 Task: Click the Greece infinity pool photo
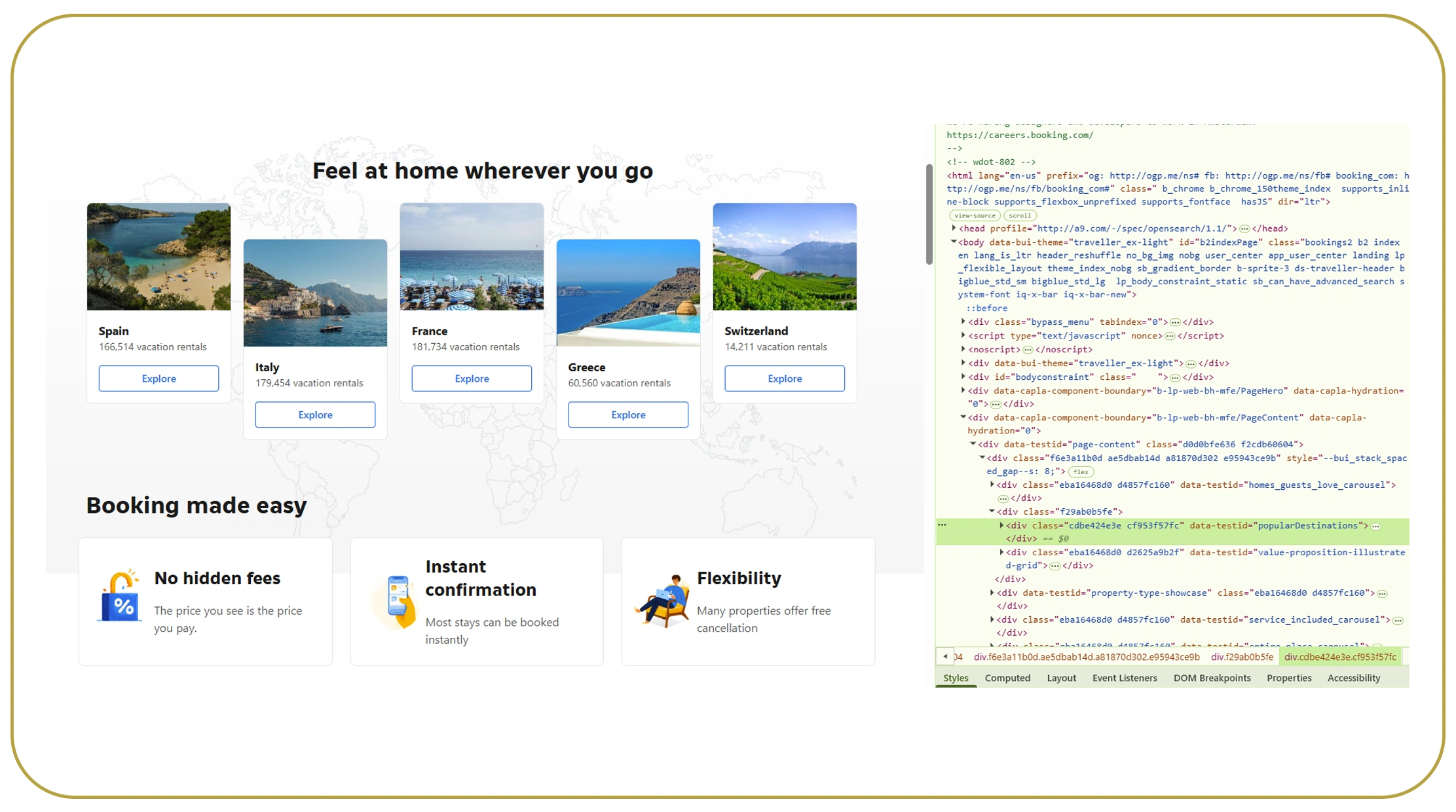[628, 293]
